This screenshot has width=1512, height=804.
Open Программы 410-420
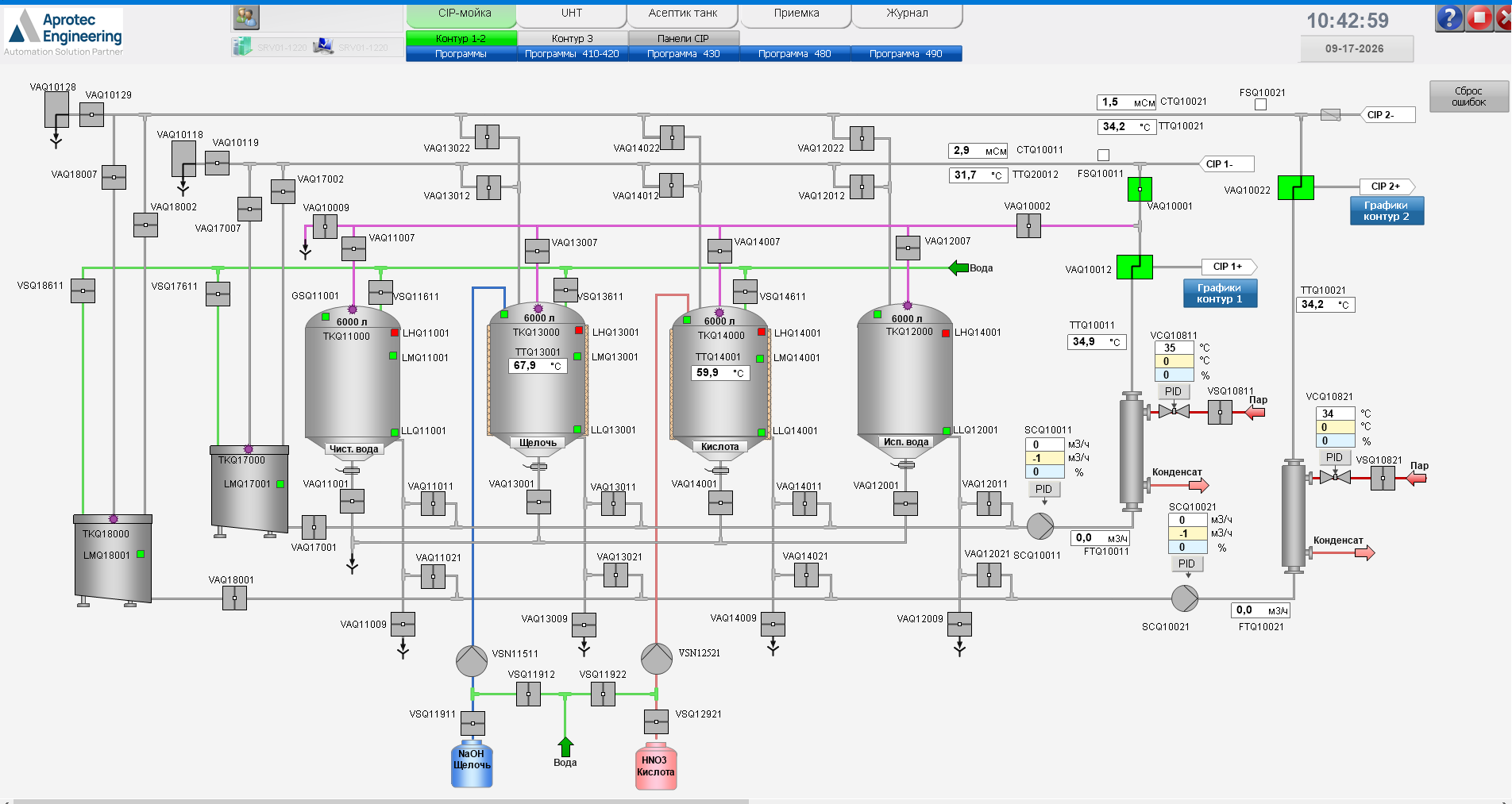coord(573,54)
